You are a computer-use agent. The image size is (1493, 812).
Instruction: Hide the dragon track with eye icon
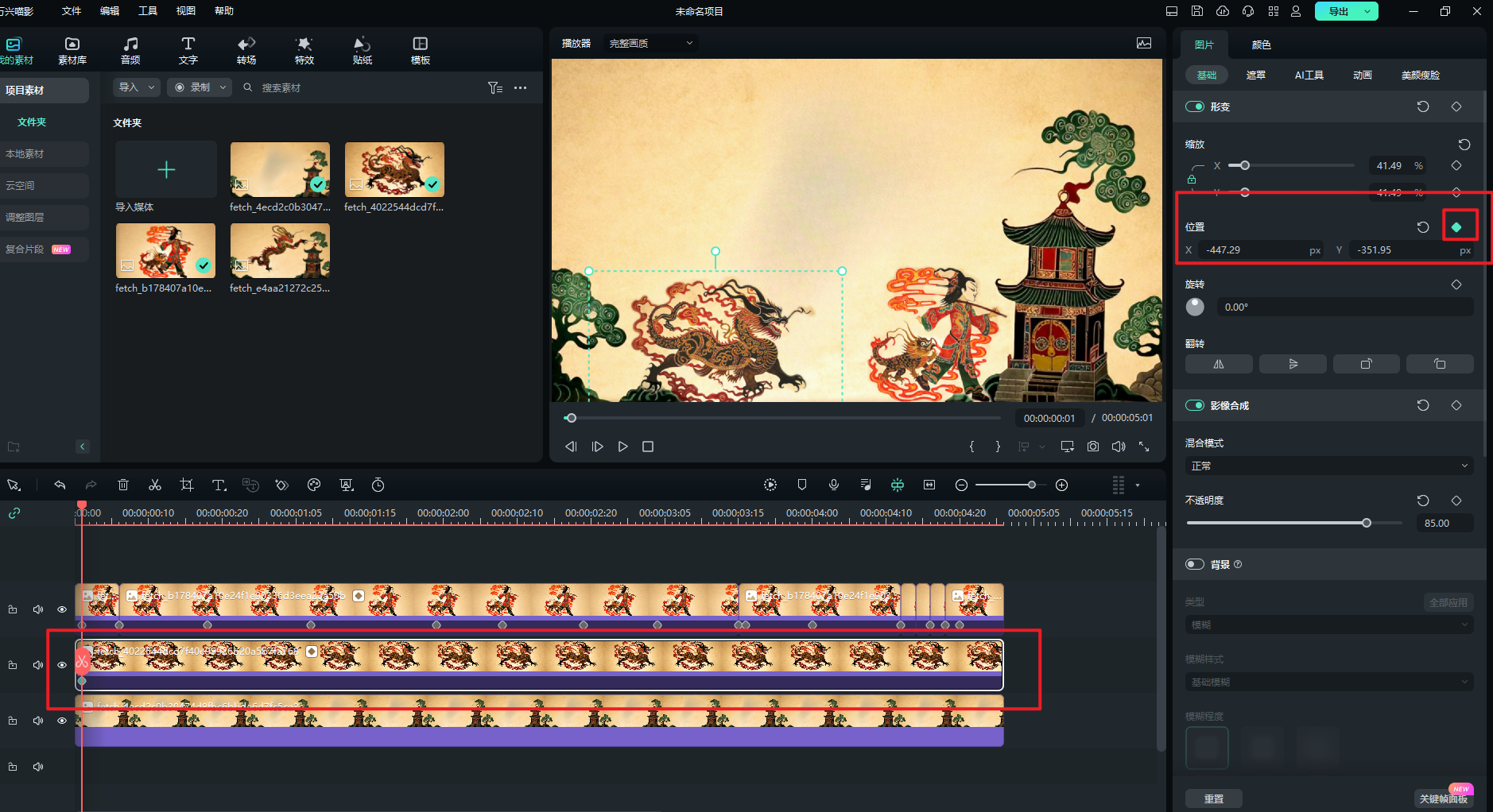[x=62, y=665]
